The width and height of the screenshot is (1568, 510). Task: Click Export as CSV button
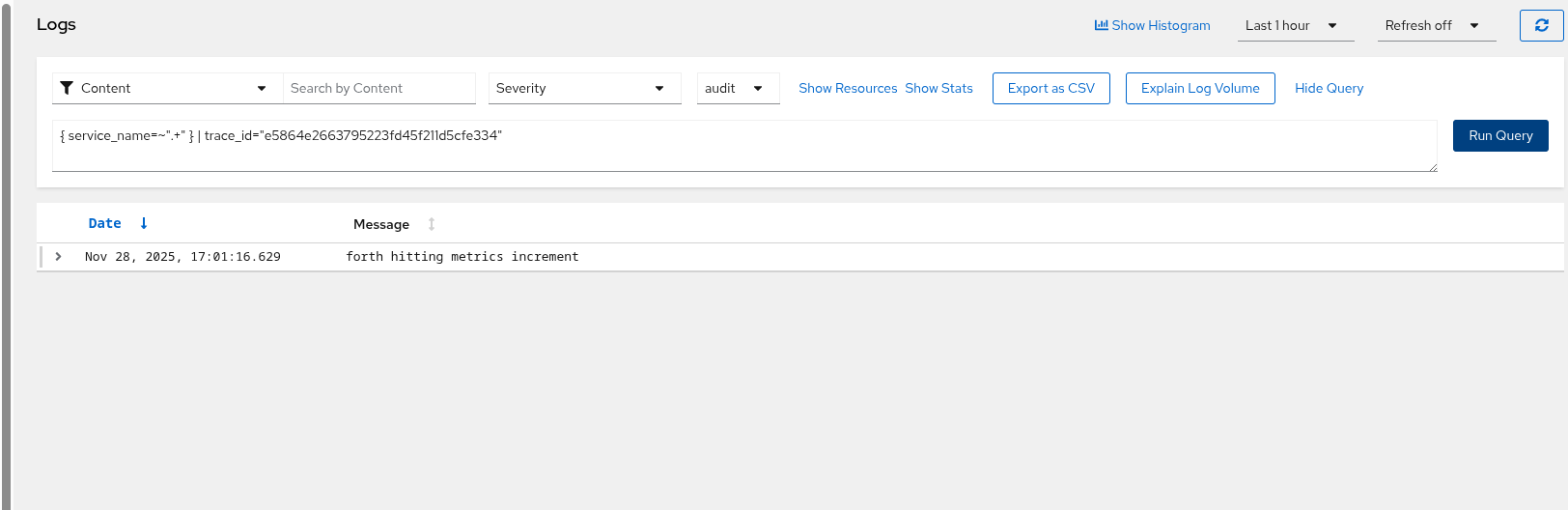tap(1050, 88)
